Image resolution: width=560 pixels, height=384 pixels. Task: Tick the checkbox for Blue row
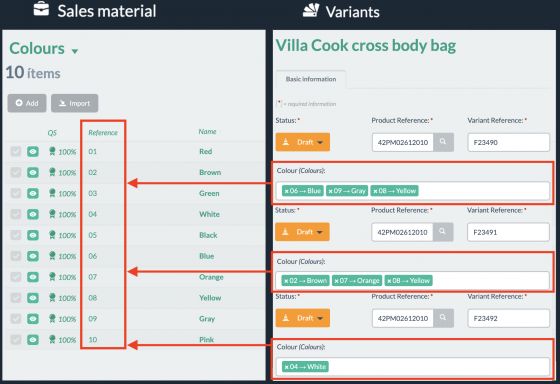point(15,256)
